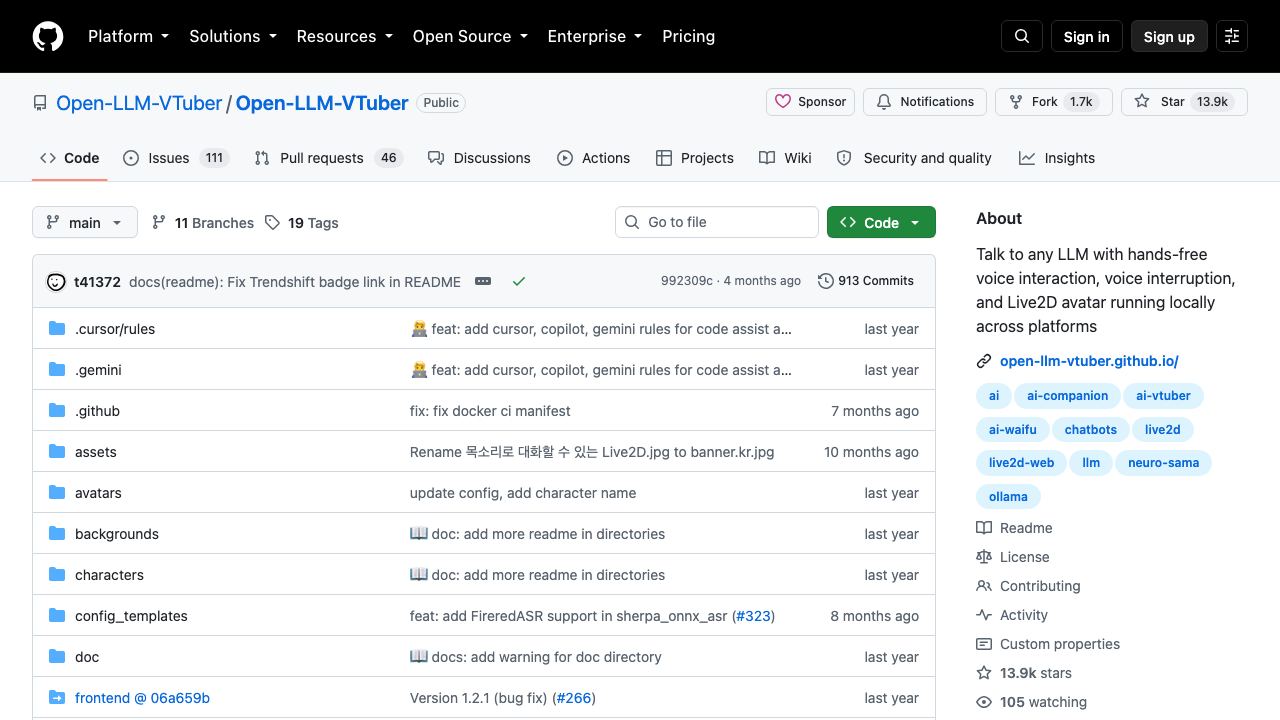
Task: Click the Custom properties icon
Action: point(984,644)
